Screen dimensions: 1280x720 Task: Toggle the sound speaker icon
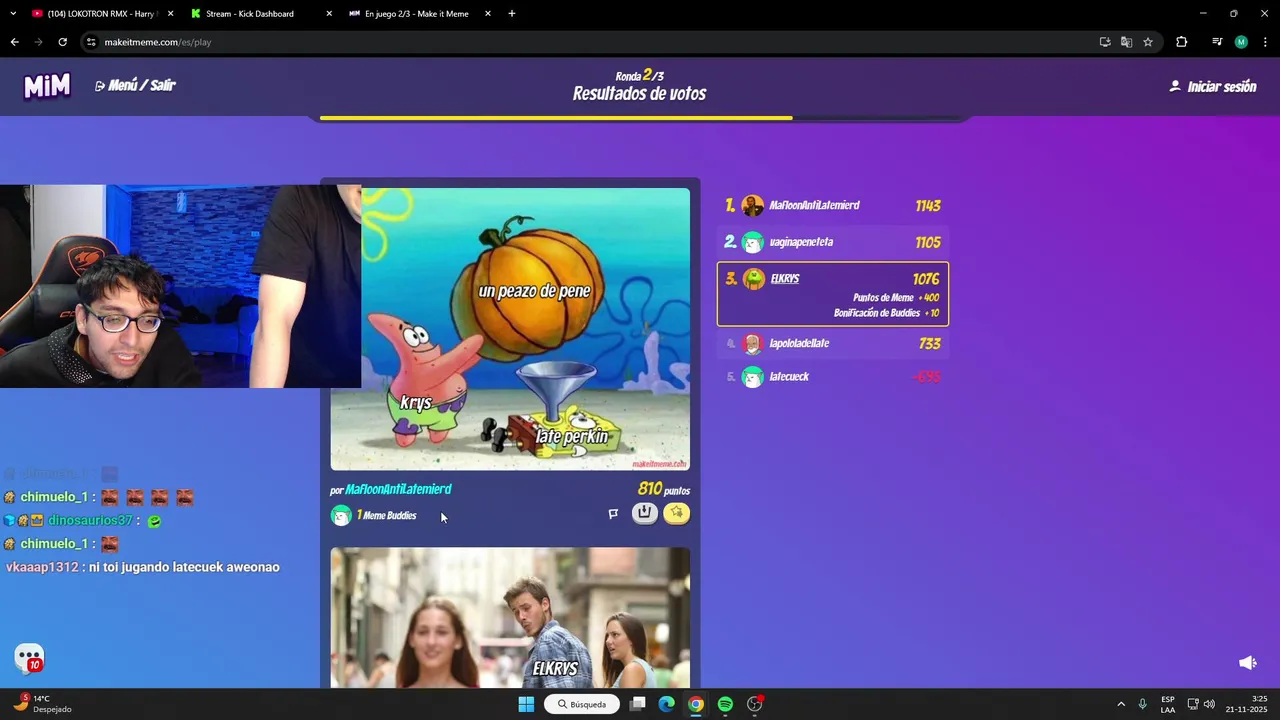tap(1247, 663)
